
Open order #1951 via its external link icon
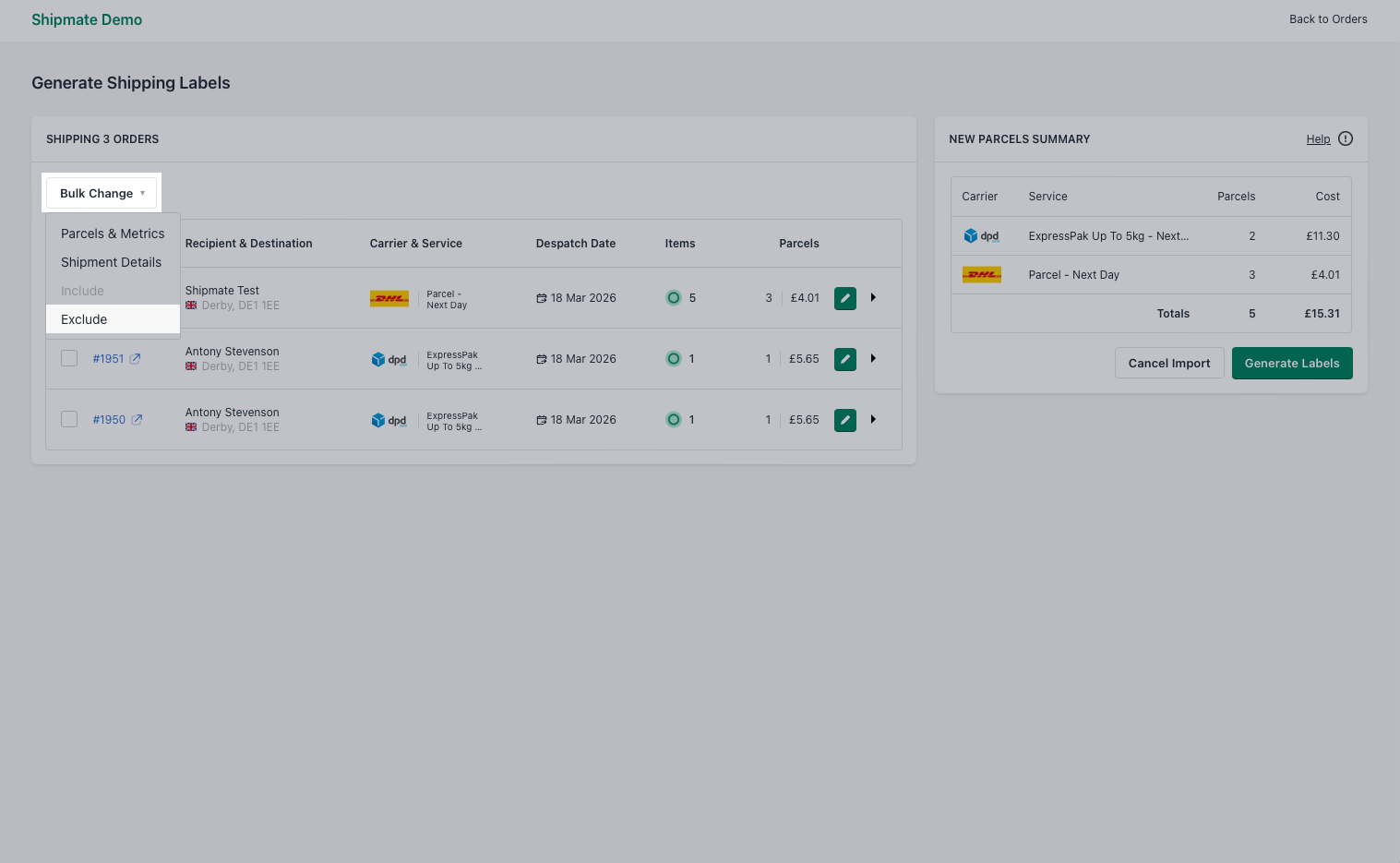coord(137,358)
